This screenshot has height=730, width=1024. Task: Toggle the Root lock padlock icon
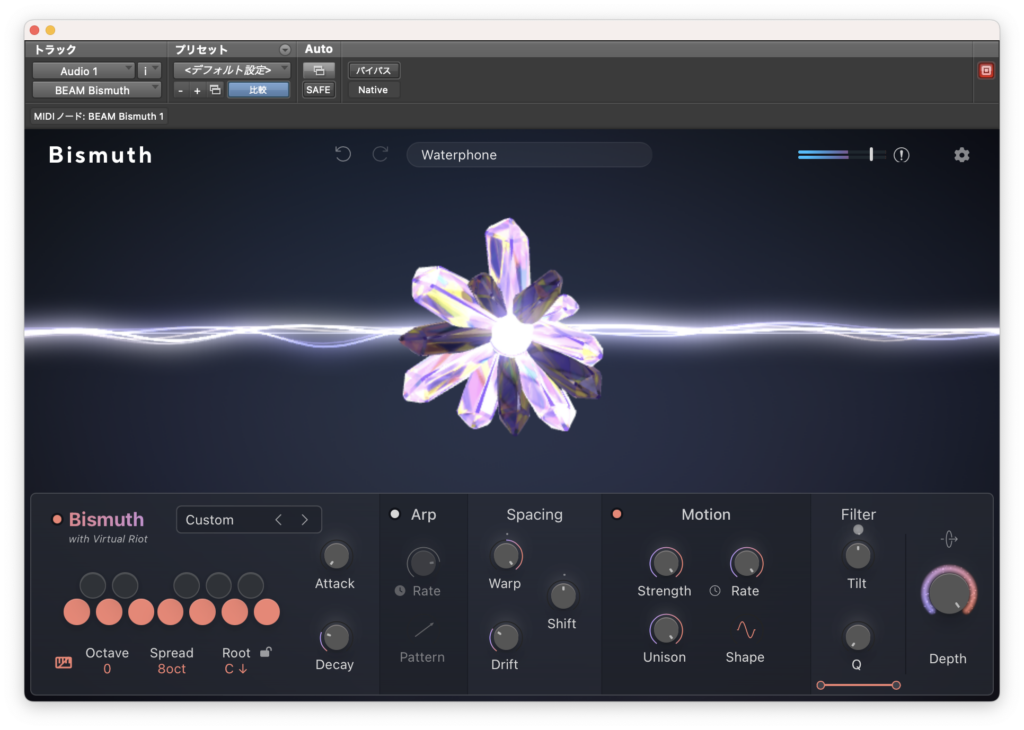coord(266,652)
